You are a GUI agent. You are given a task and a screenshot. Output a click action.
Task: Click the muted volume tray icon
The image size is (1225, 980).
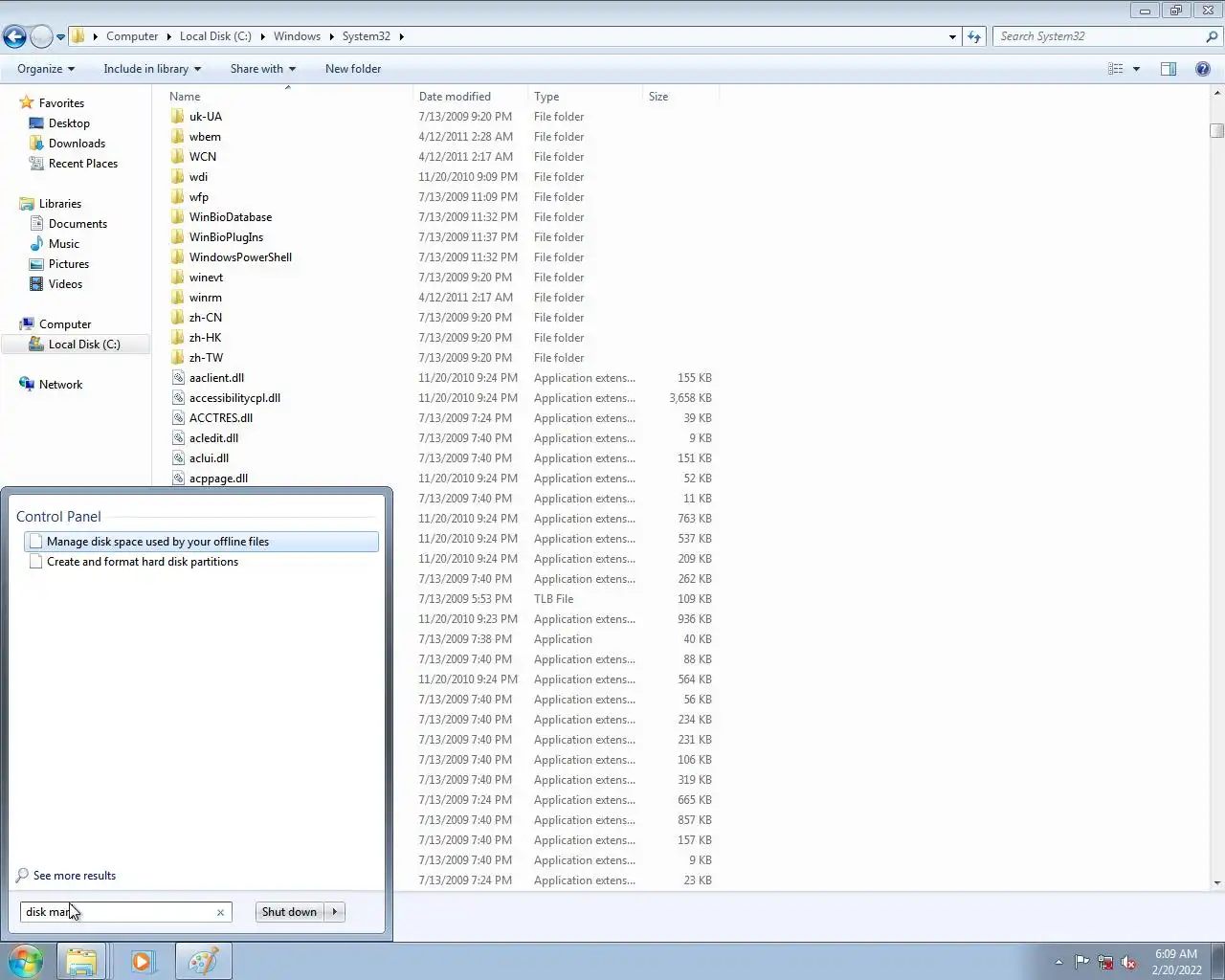click(x=1129, y=962)
